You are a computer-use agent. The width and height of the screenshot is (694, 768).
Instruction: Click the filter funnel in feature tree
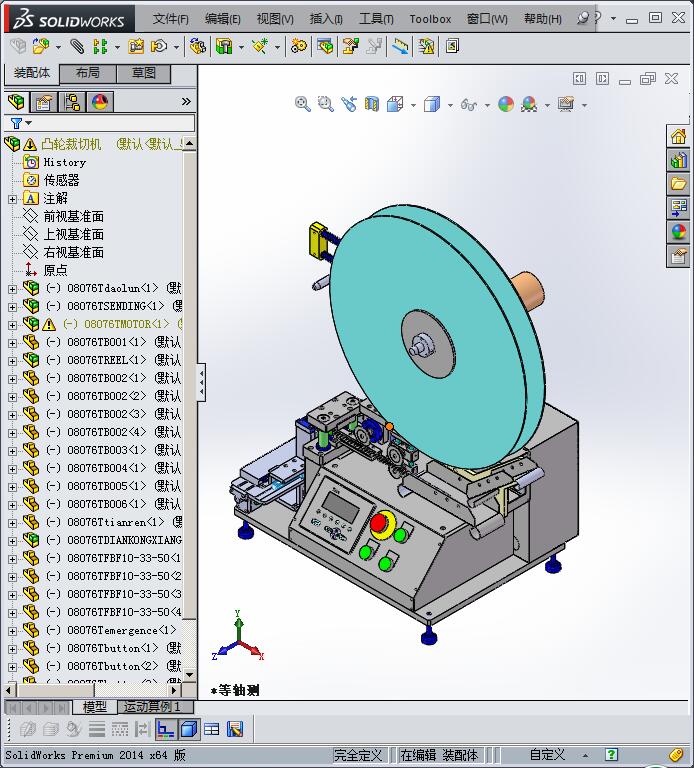point(17,123)
